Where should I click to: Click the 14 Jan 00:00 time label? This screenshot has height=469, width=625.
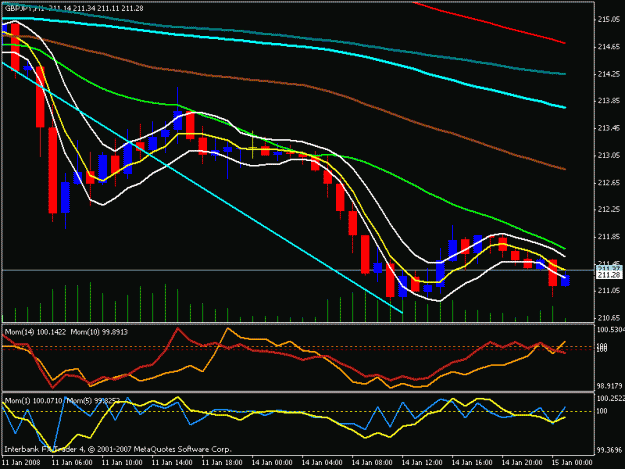coord(272,463)
